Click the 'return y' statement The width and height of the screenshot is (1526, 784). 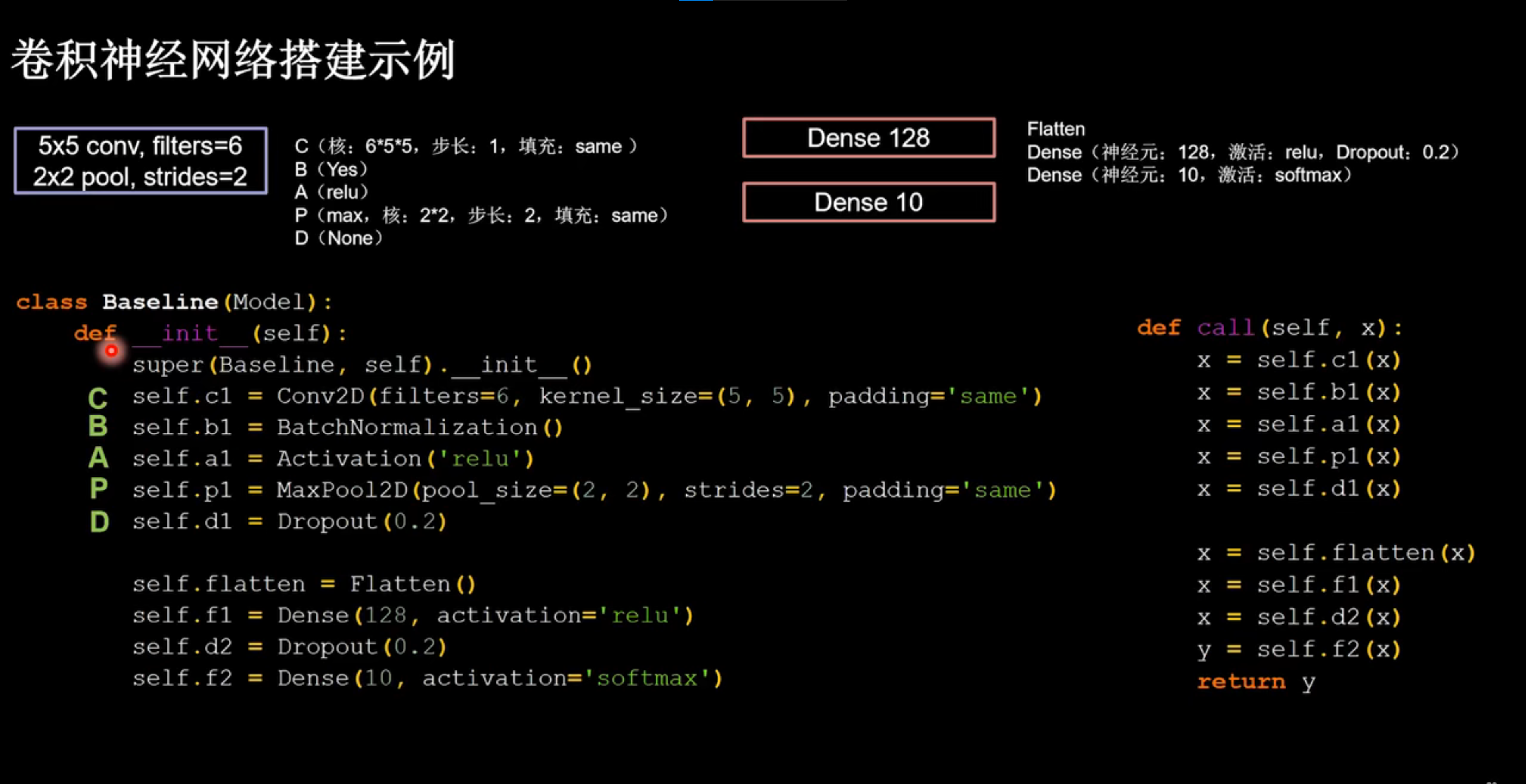pos(1256,682)
